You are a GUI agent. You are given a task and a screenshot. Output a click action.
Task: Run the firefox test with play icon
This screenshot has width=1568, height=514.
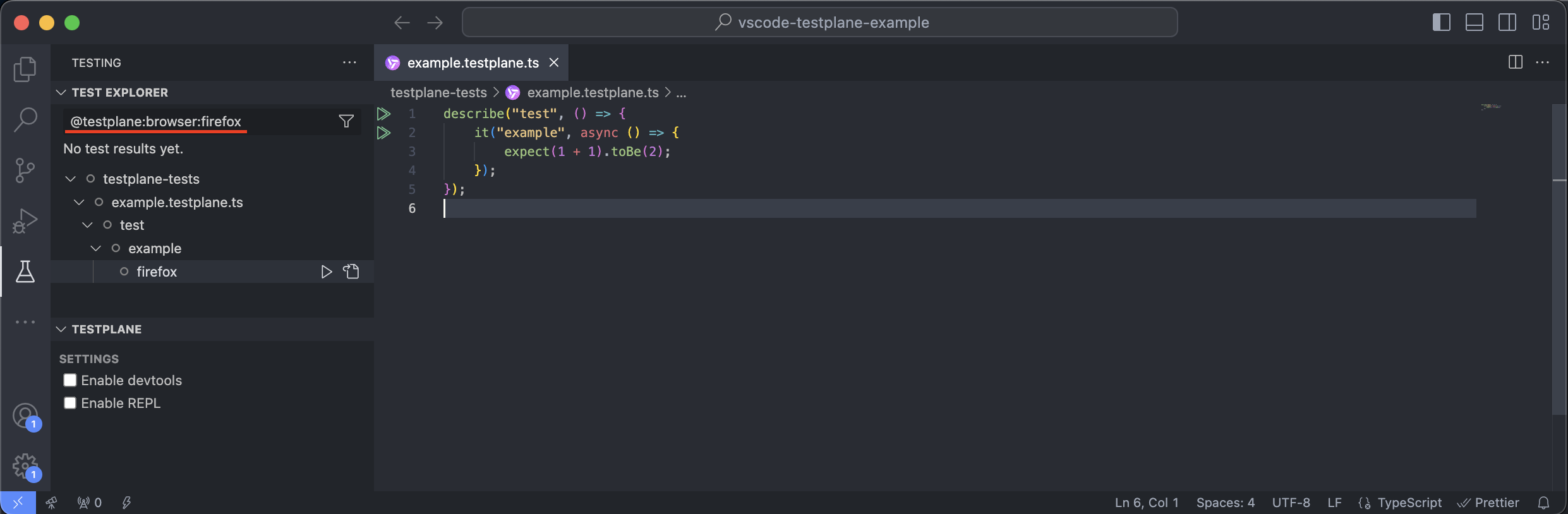tap(326, 272)
